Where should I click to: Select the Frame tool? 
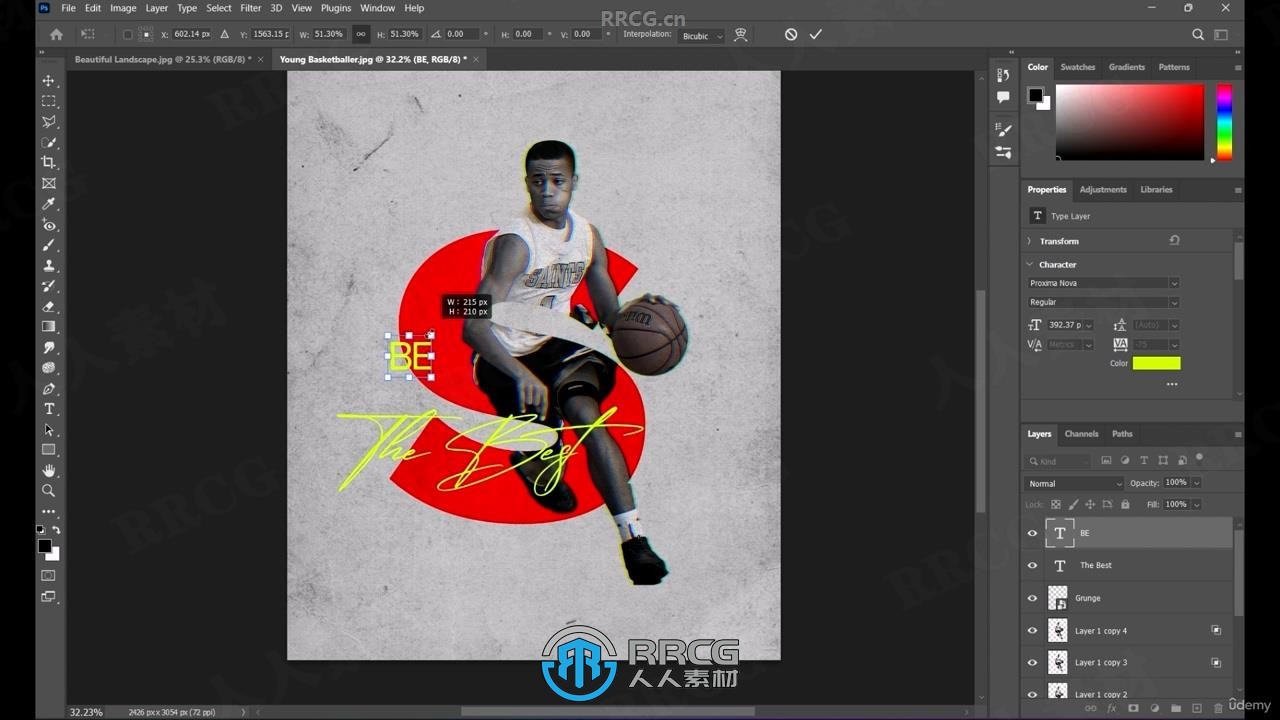pos(48,184)
